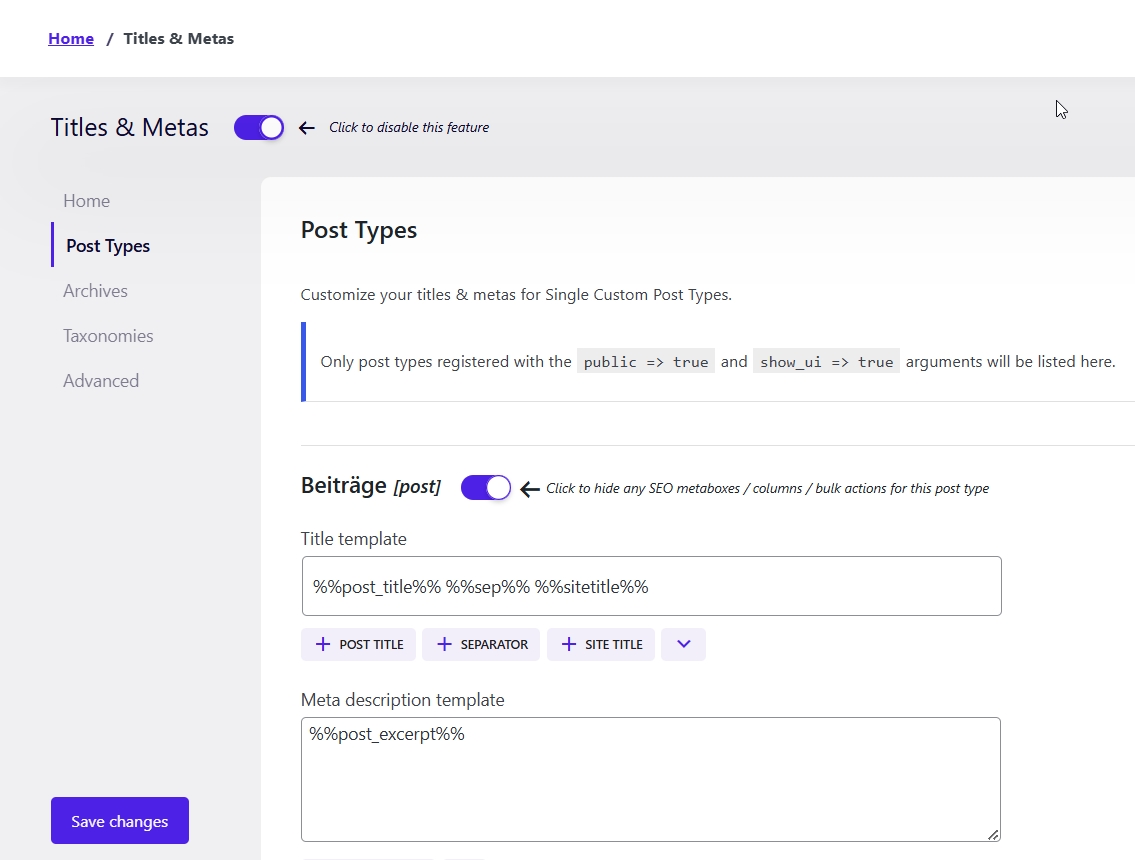Disable the Titles & Metas feature toggle
Screen dimensions: 1135x860
click(x=259, y=128)
